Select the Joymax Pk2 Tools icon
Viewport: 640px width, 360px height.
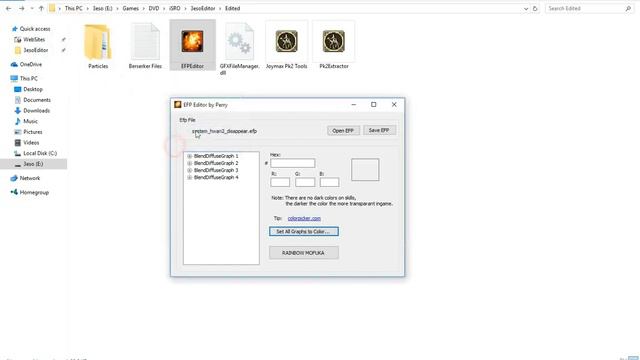pyautogui.click(x=287, y=46)
